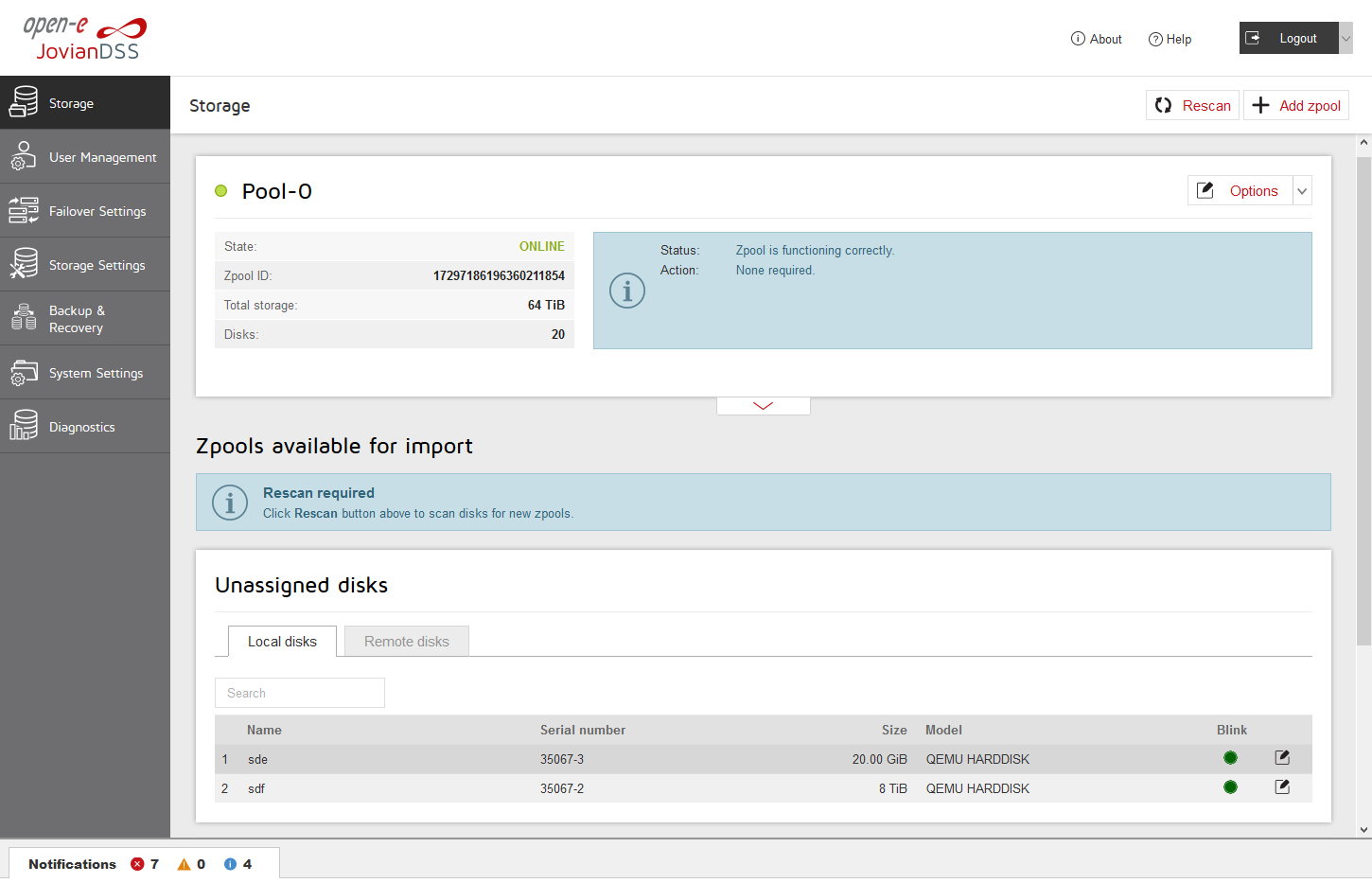Click the edit icon for disk sdf
The image size is (1372, 883).
[1282, 787]
